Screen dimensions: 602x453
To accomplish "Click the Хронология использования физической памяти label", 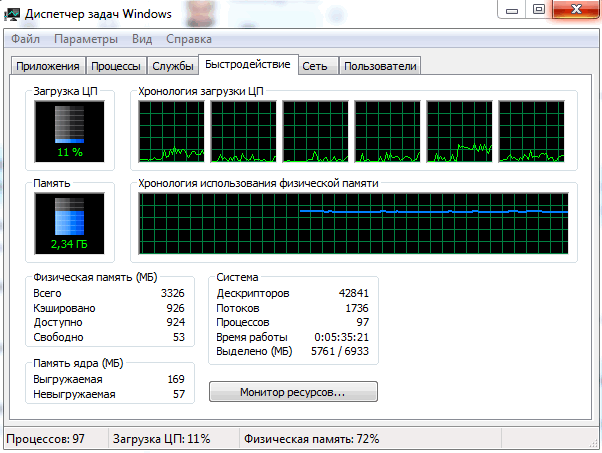I will [x=258, y=183].
